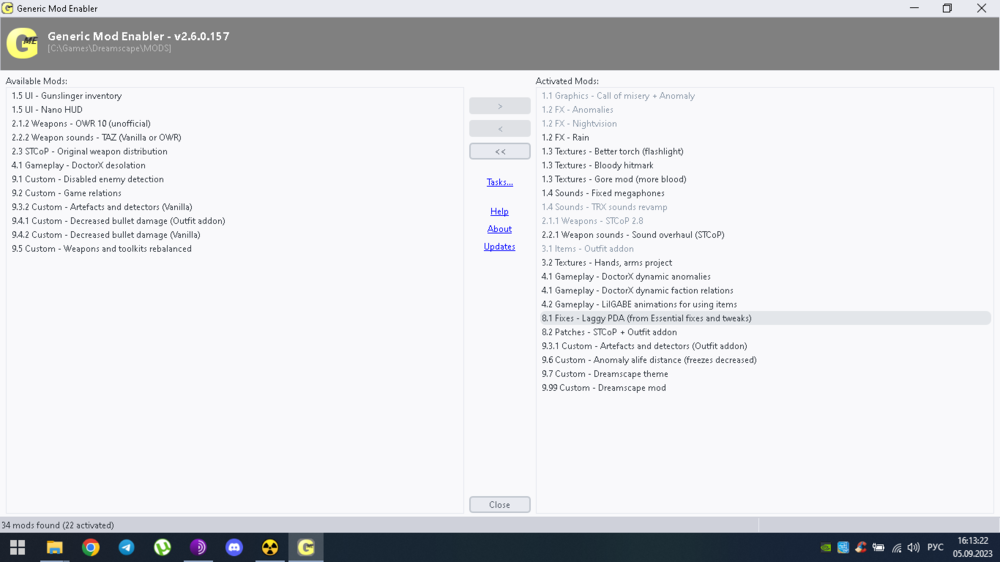Open Telegram from taskbar
Screen dimensions: 1000x562
[x=126, y=547]
